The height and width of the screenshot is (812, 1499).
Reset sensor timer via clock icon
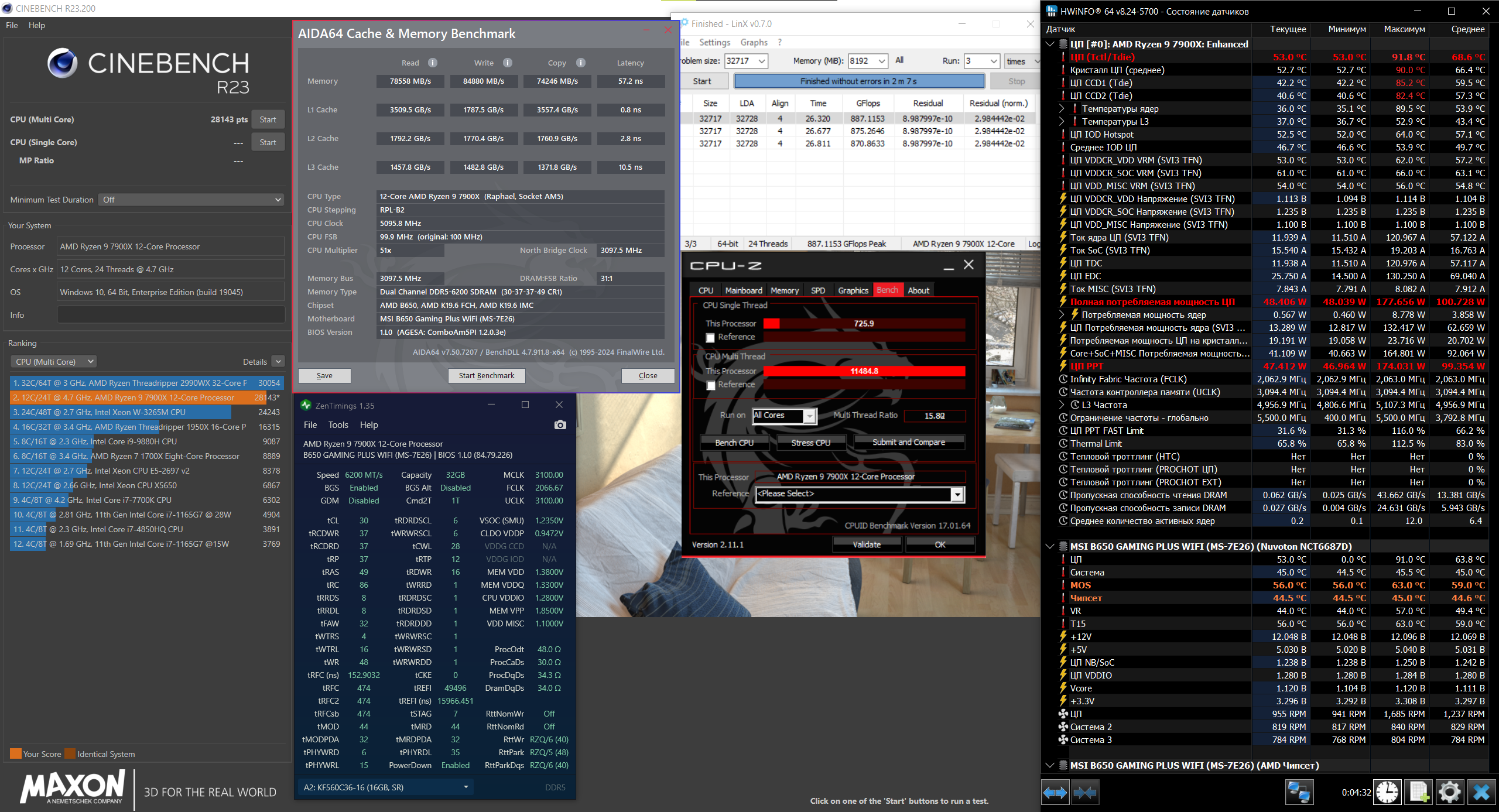[x=1387, y=793]
